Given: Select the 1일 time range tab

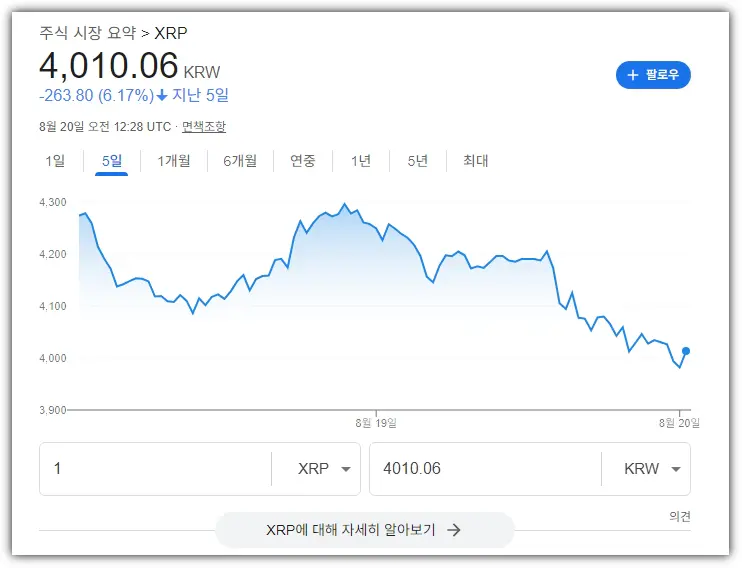Looking at the screenshot, I should 55,161.
